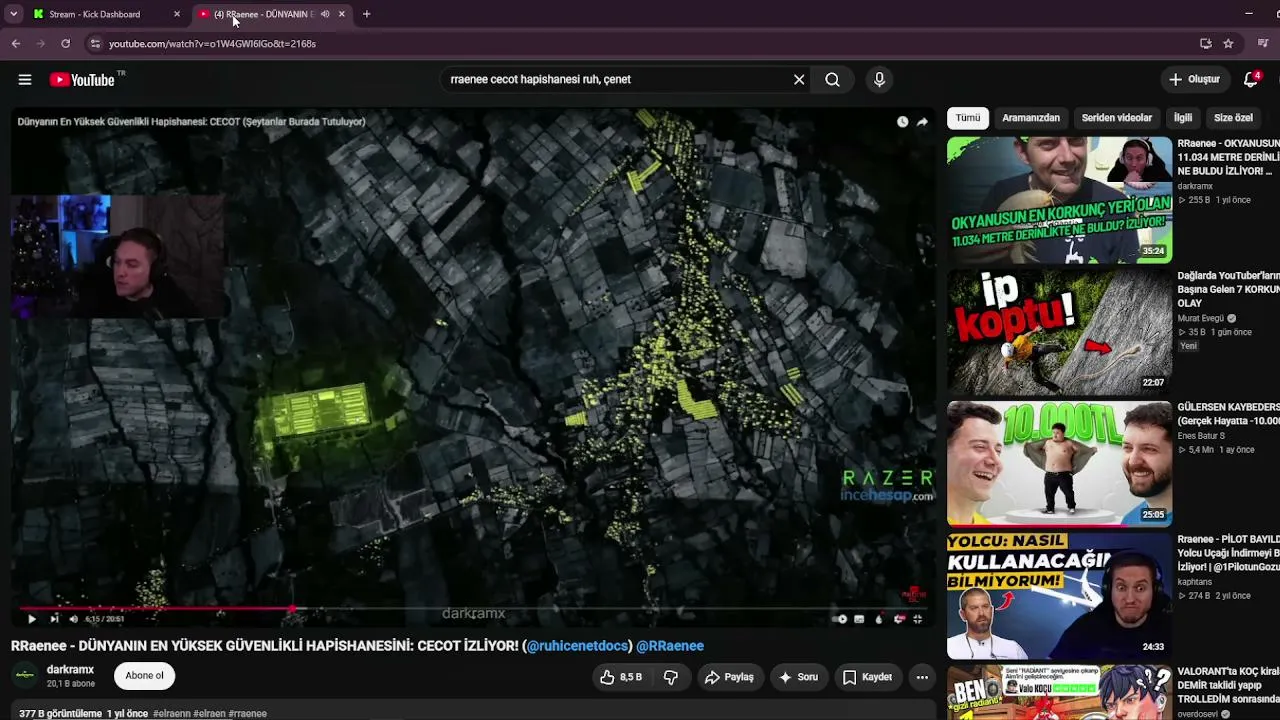Click the Oluştur create button
1280x720 pixels.
tap(1194, 79)
